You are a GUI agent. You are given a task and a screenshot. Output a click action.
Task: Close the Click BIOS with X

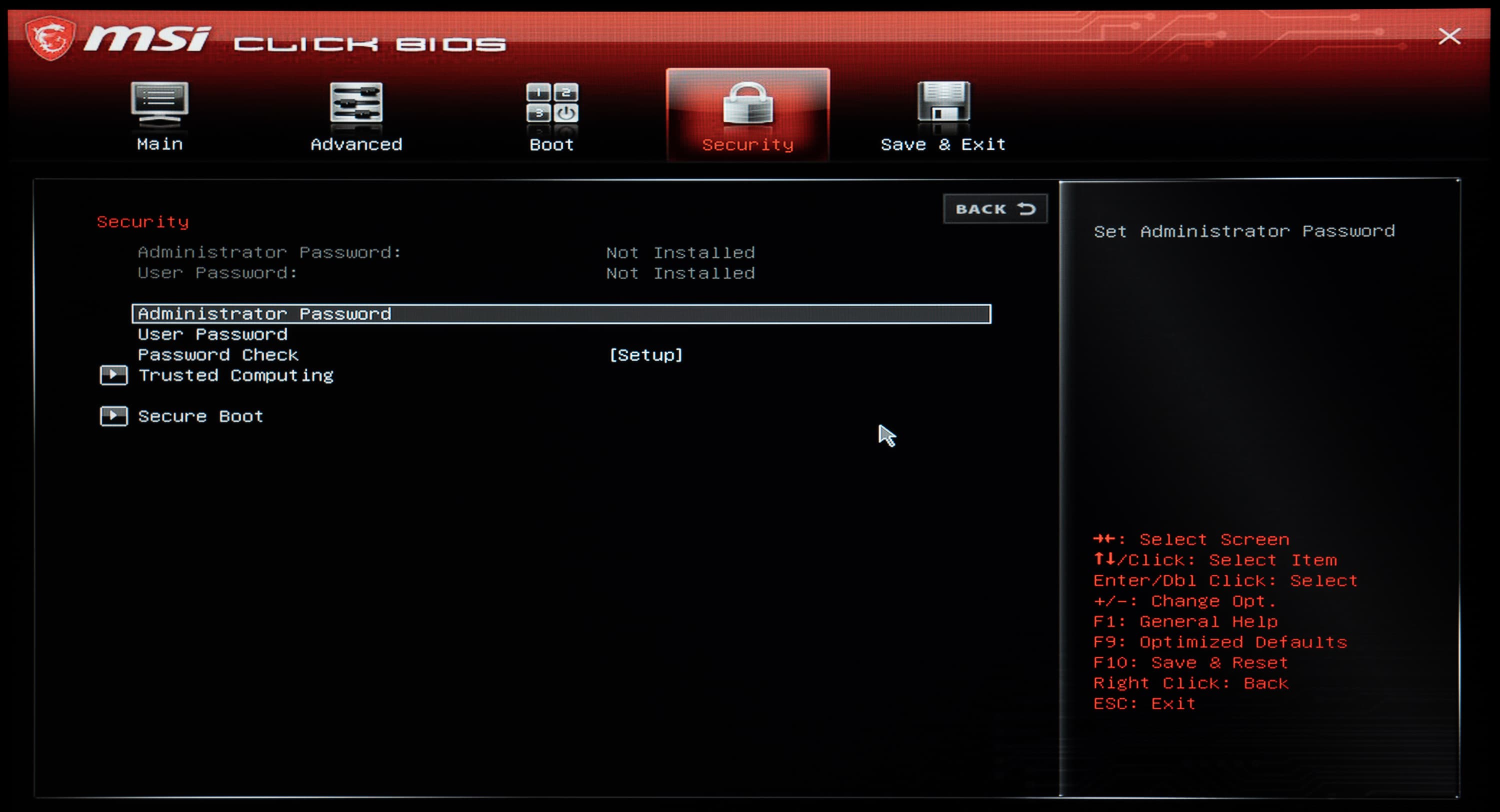[1449, 36]
